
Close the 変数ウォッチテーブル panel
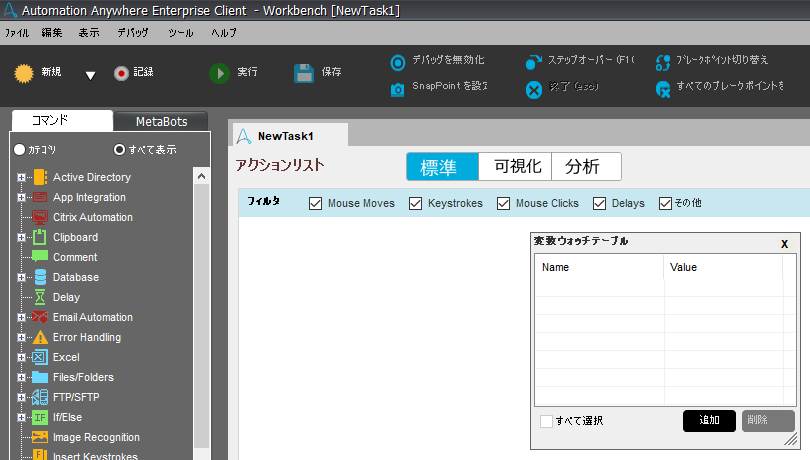pyautogui.click(x=784, y=244)
